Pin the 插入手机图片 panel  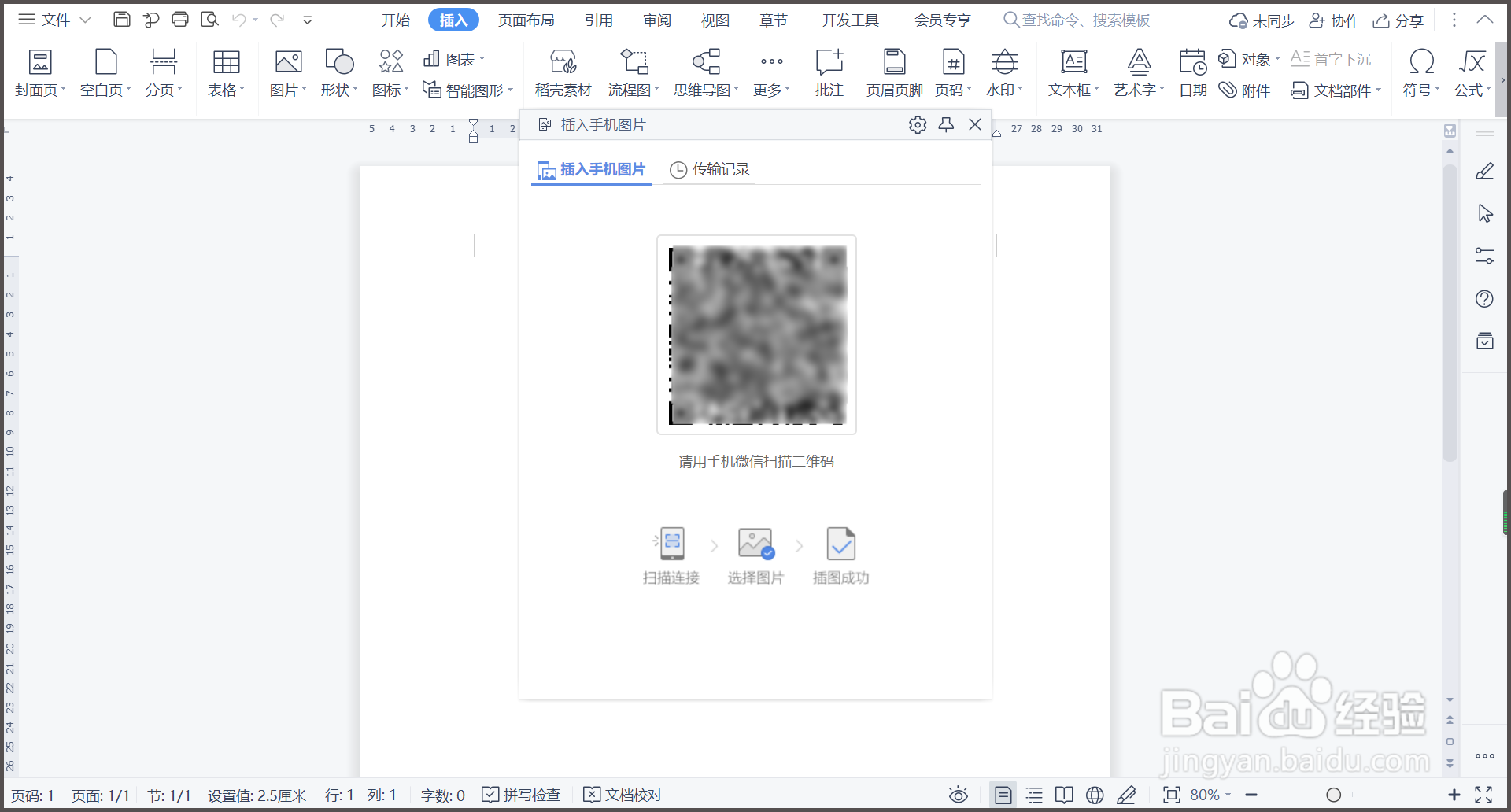(947, 124)
